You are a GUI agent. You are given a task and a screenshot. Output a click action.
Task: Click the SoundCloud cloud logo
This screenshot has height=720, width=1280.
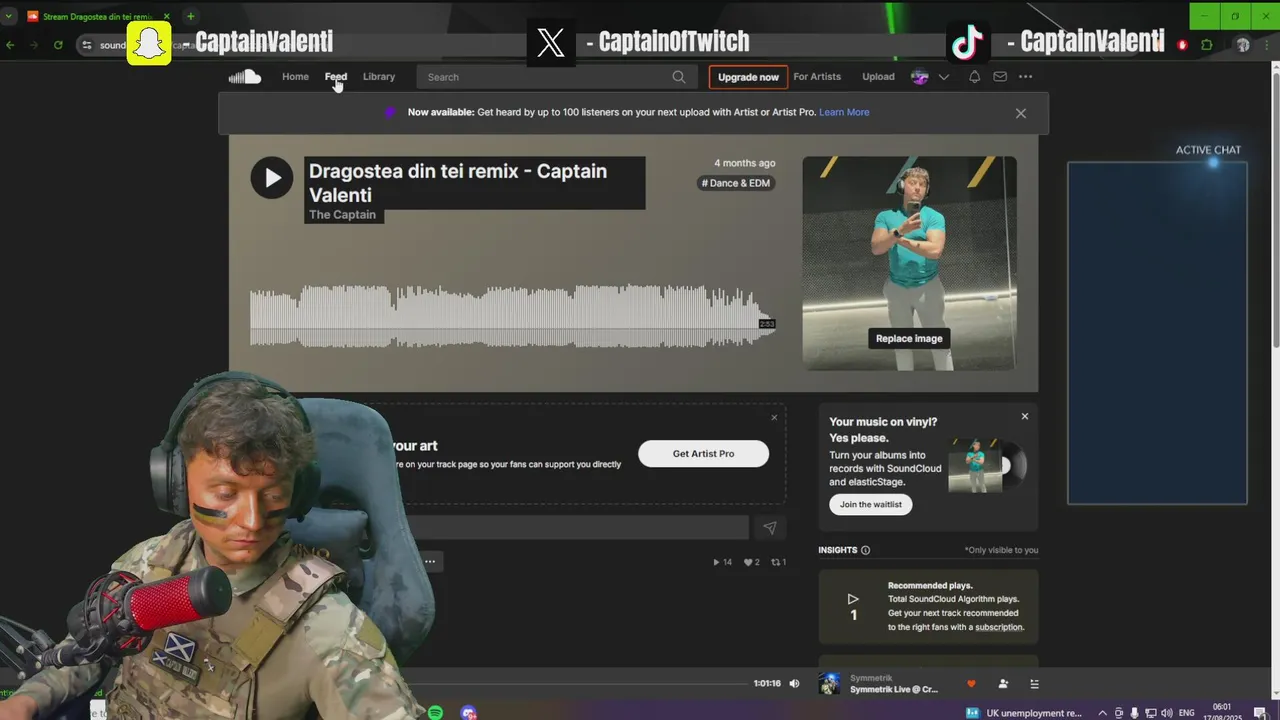click(x=245, y=77)
